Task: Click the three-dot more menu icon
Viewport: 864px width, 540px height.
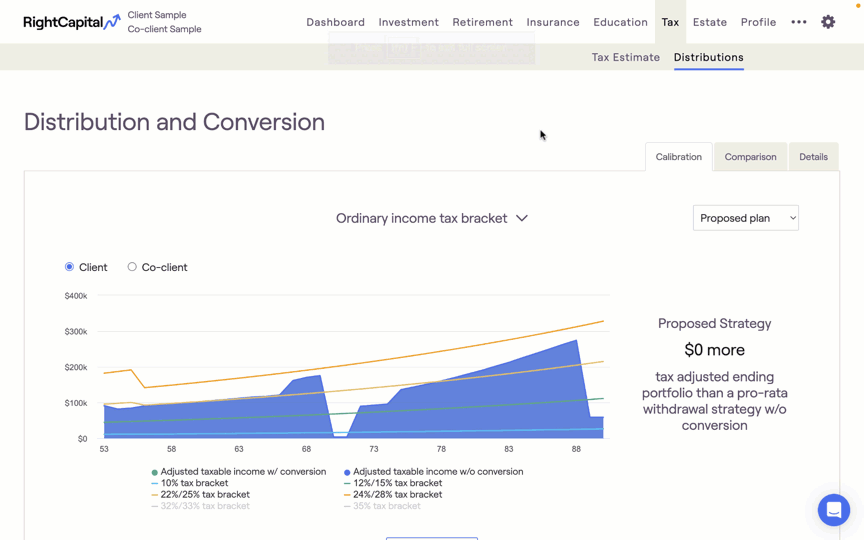Action: coord(798,22)
